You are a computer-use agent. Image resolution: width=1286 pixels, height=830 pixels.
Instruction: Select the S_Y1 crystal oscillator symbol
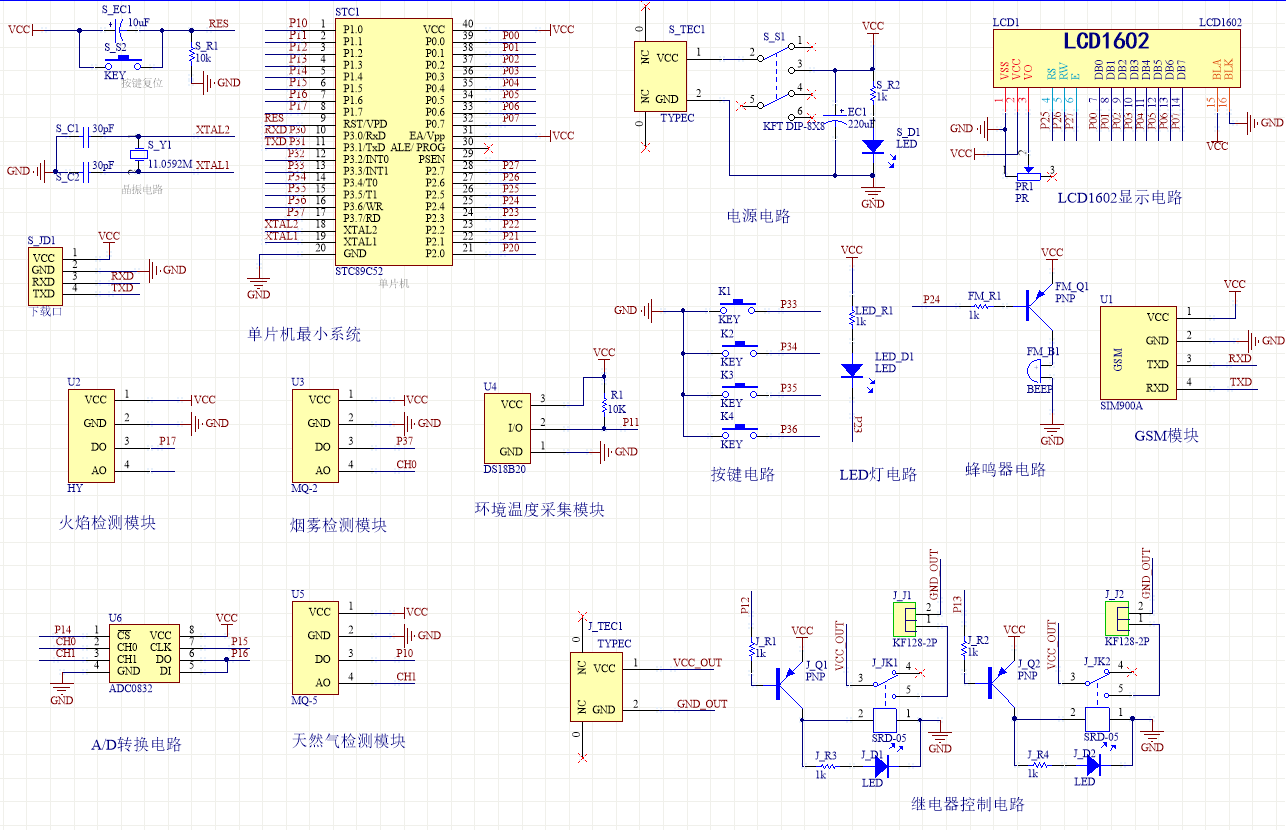click(138, 155)
